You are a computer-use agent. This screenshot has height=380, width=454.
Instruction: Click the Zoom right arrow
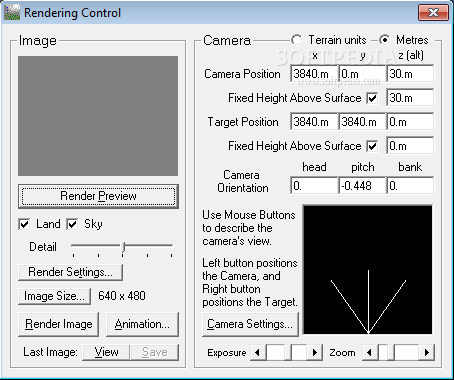tap(427, 352)
